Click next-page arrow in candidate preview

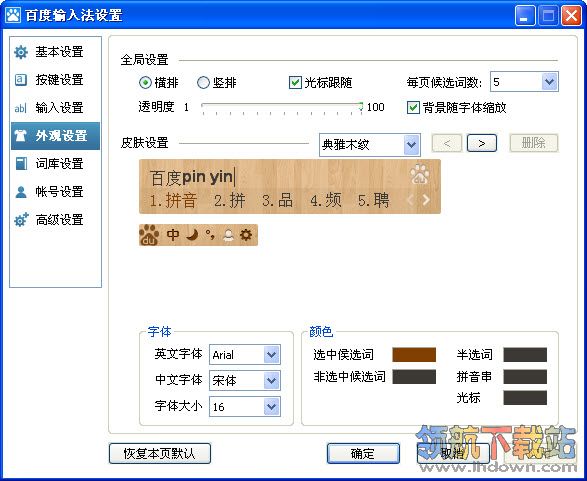426,200
